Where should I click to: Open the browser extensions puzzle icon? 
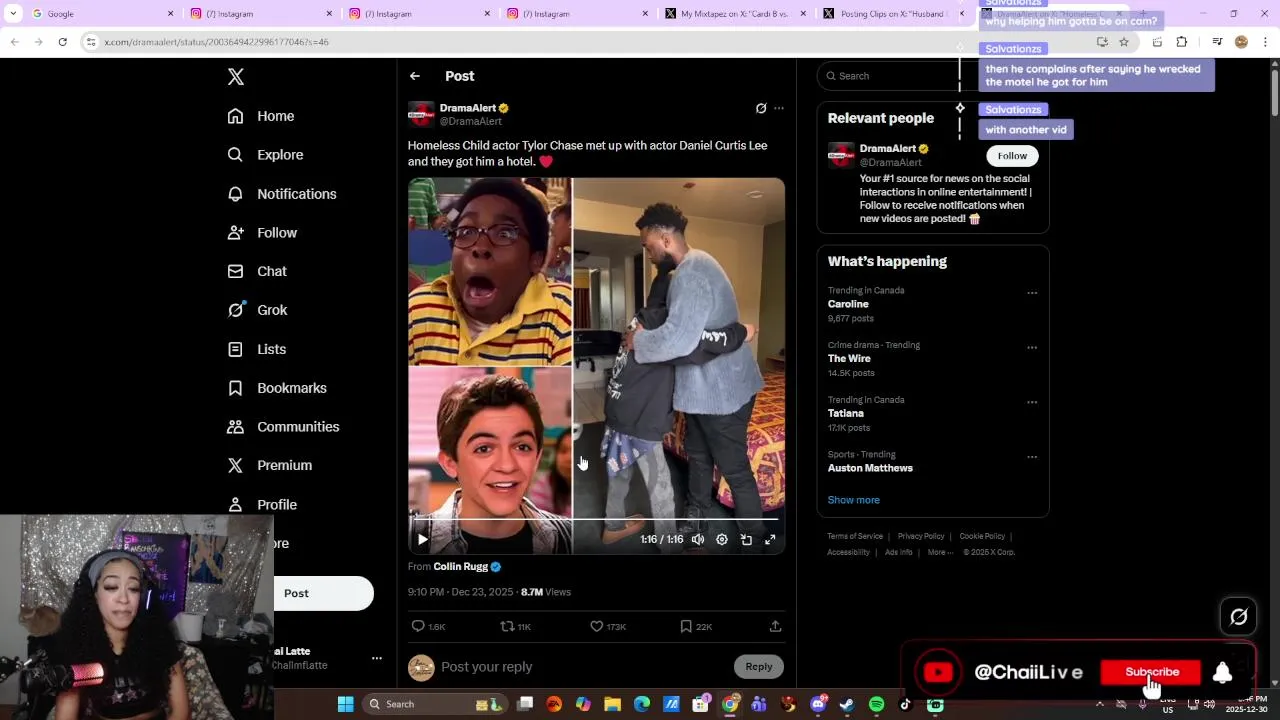tap(1182, 42)
